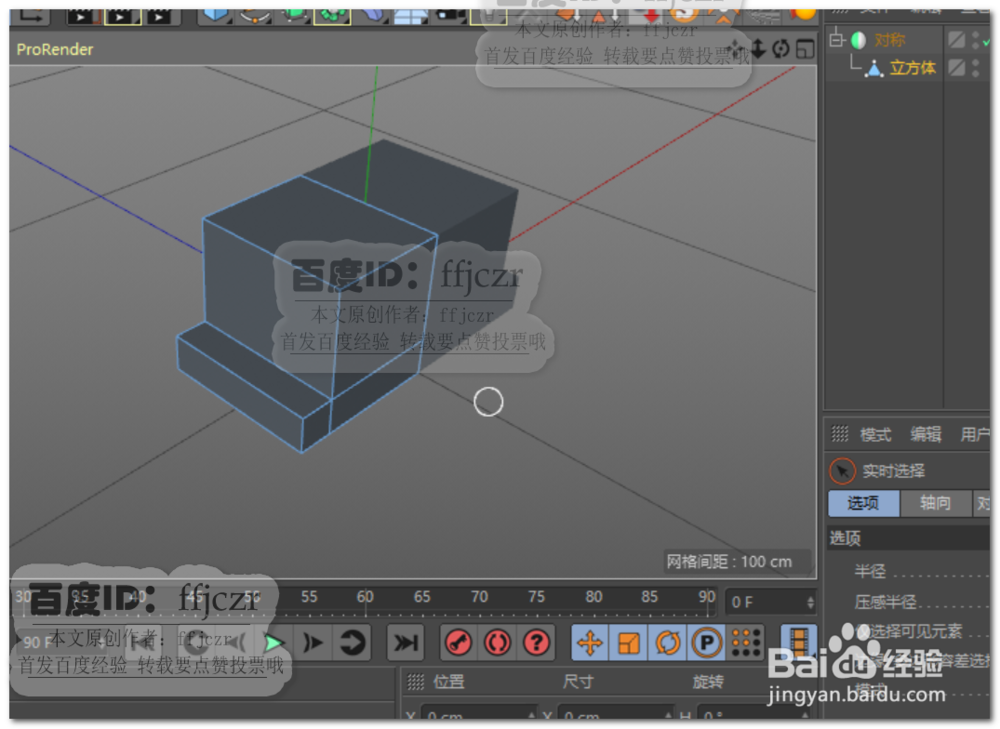Select the 对称 symmetry object in the tree
The image size is (1000, 729).
coord(890,40)
